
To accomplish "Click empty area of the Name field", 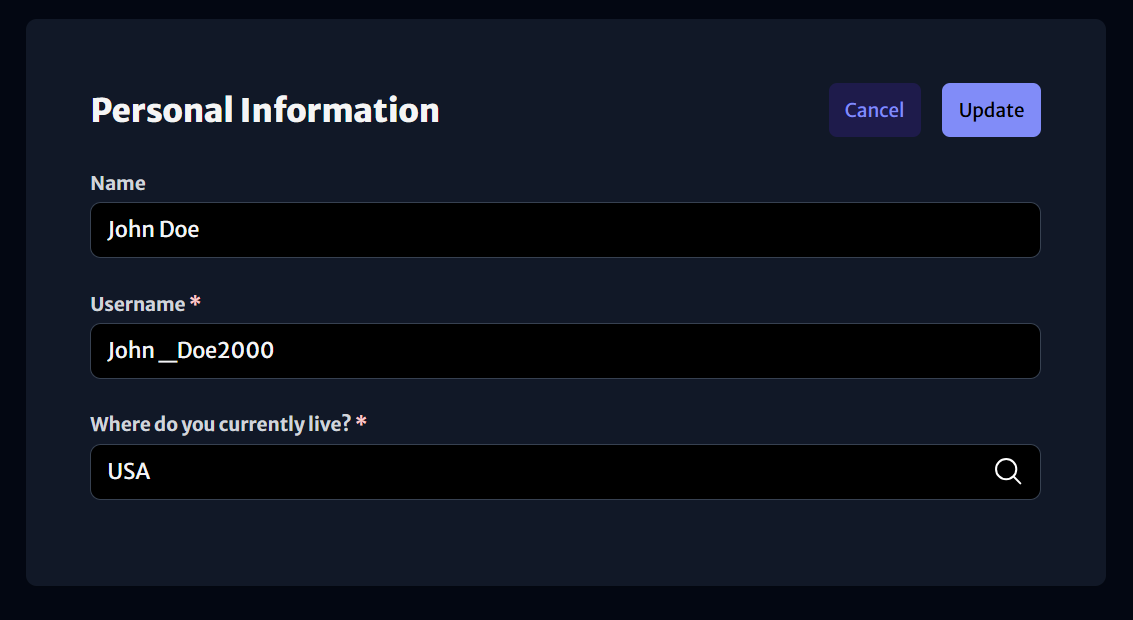I will (x=614, y=230).
